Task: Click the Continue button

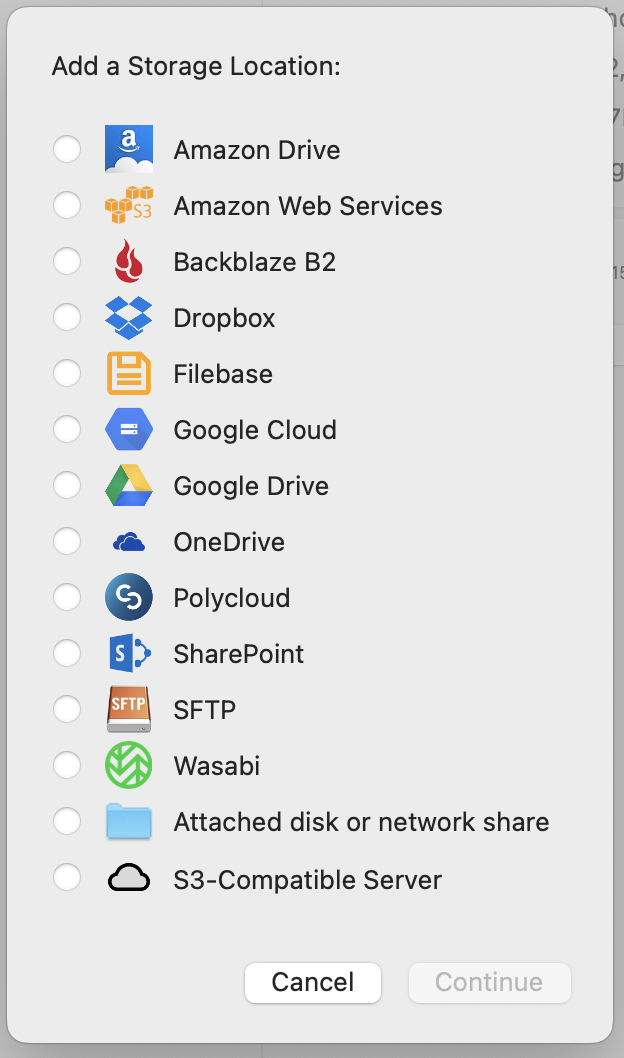Action: click(x=489, y=983)
